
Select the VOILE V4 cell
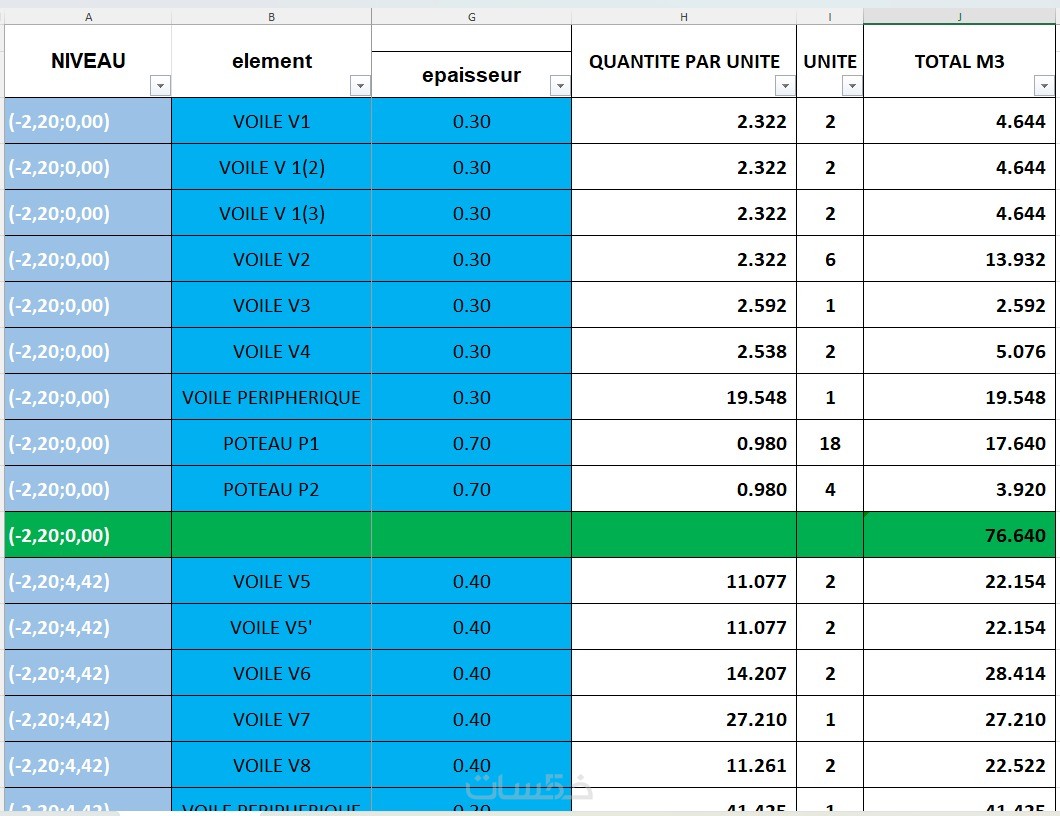click(x=271, y=351)
